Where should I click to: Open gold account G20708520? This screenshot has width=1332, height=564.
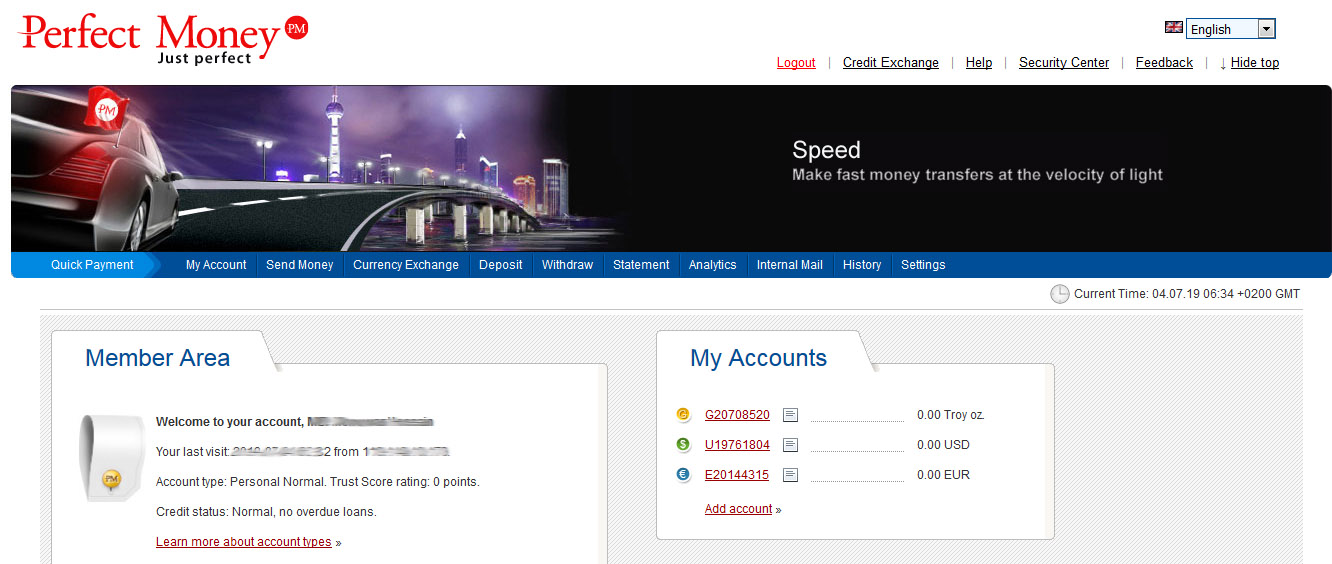(x=737, y=415)
